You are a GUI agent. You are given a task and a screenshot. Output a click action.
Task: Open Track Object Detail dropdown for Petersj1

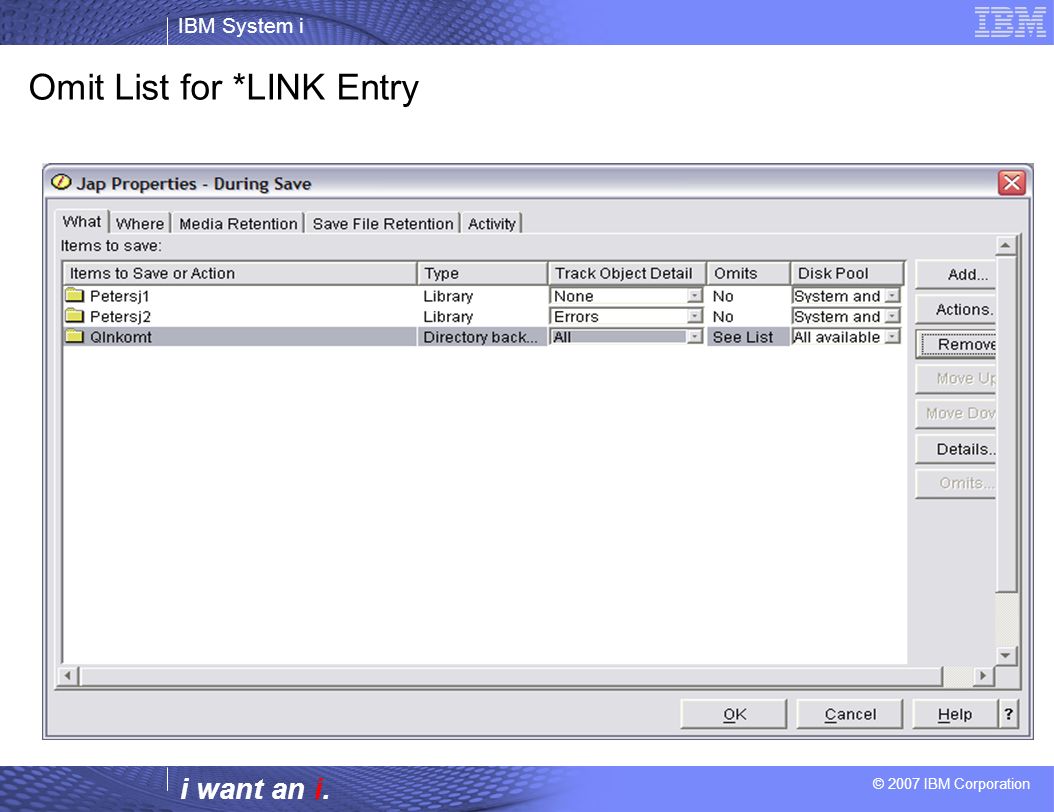tap(694, 296)
